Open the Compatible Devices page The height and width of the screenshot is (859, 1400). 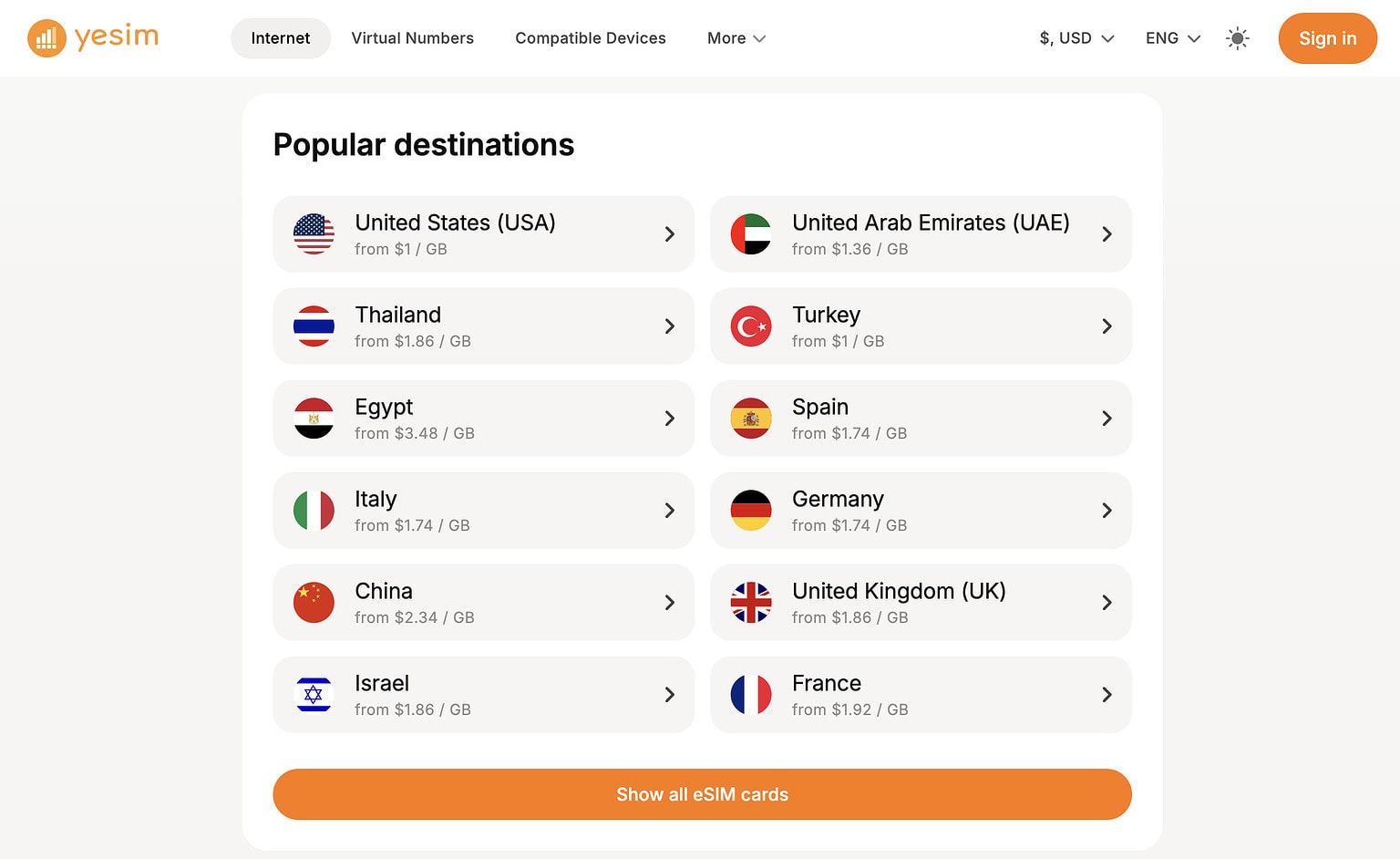tap(590, 38)
